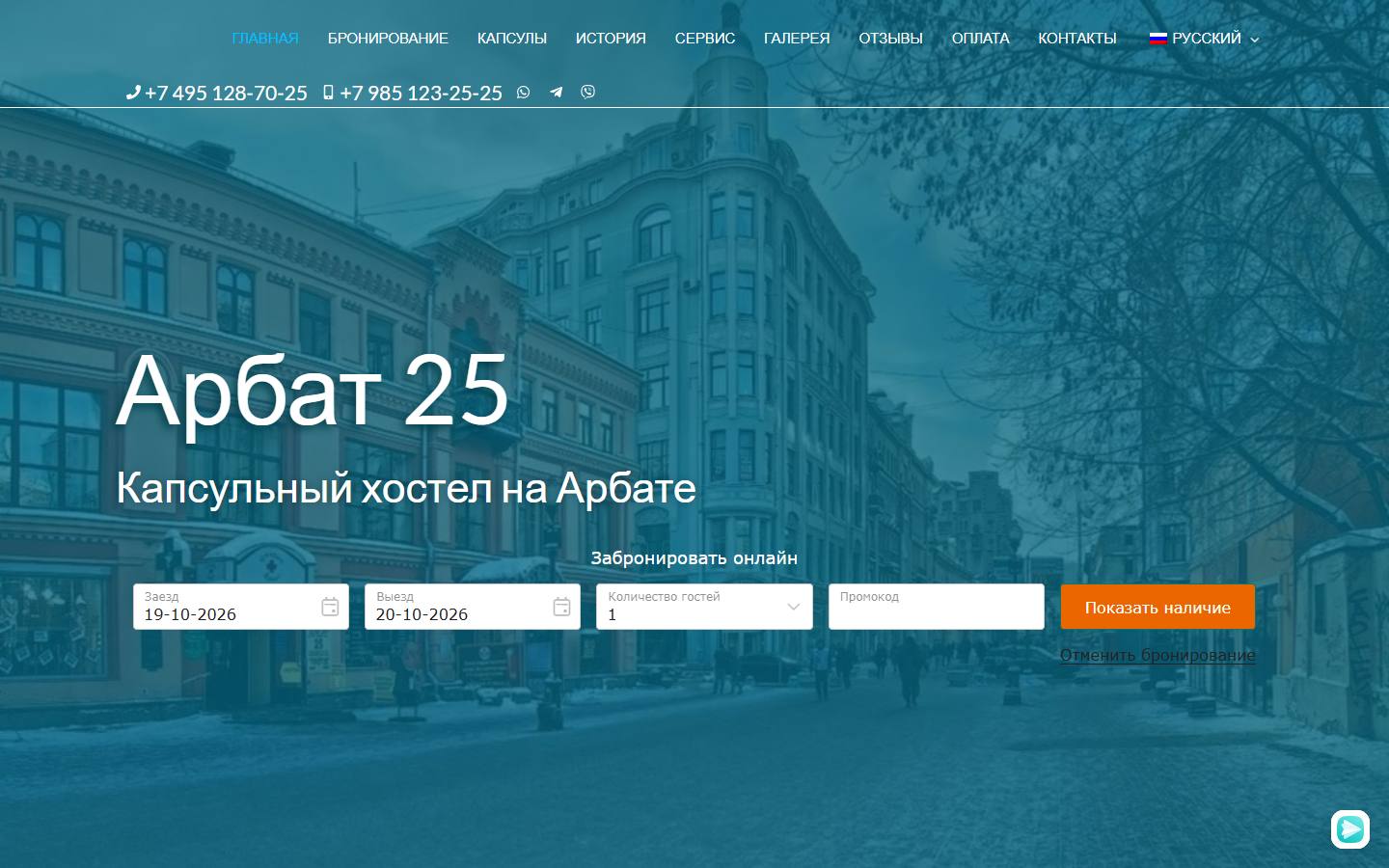
Task: Click the Забронировать онлайн label
Action: [694, 557]
